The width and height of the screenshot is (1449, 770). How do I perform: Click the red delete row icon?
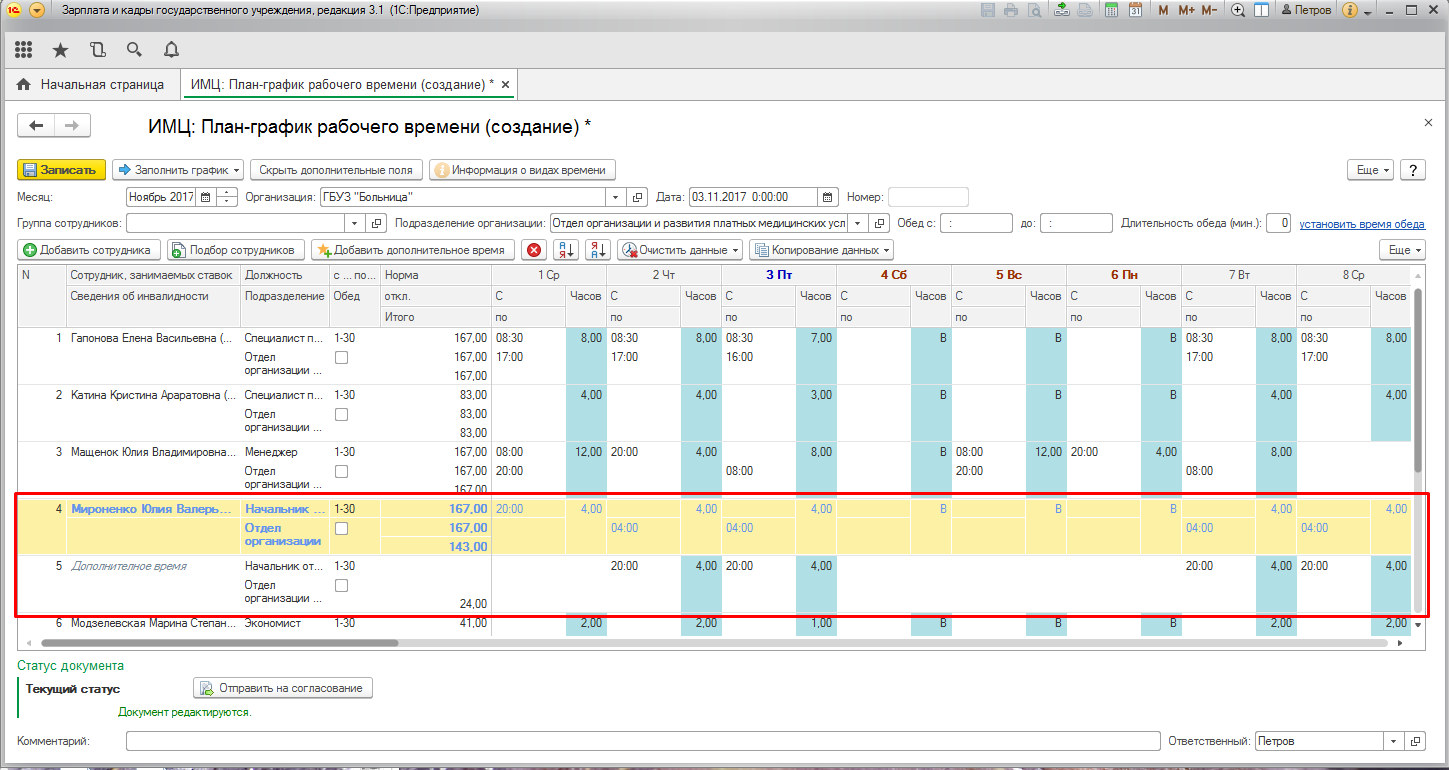point(534,250)
